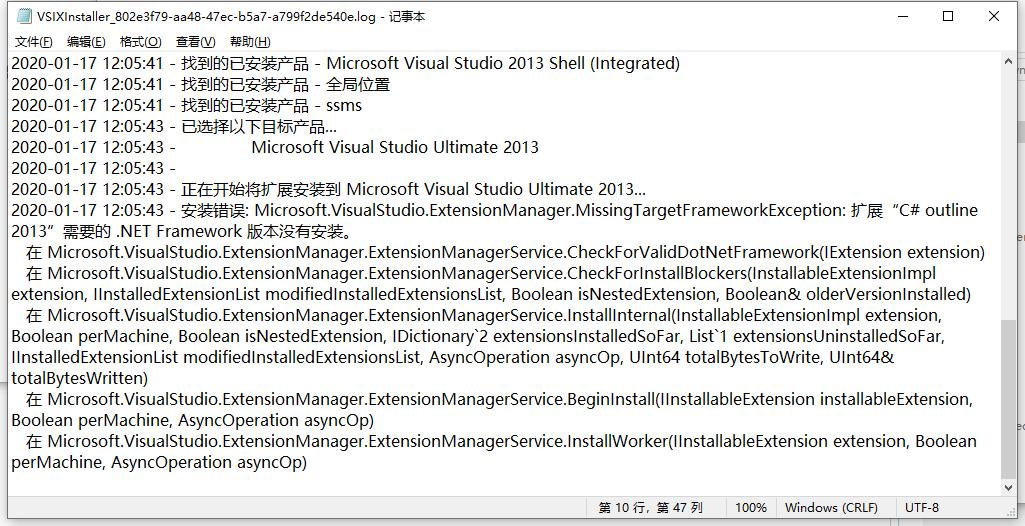Click the Notepad icon in title bar

click(24, 16)
